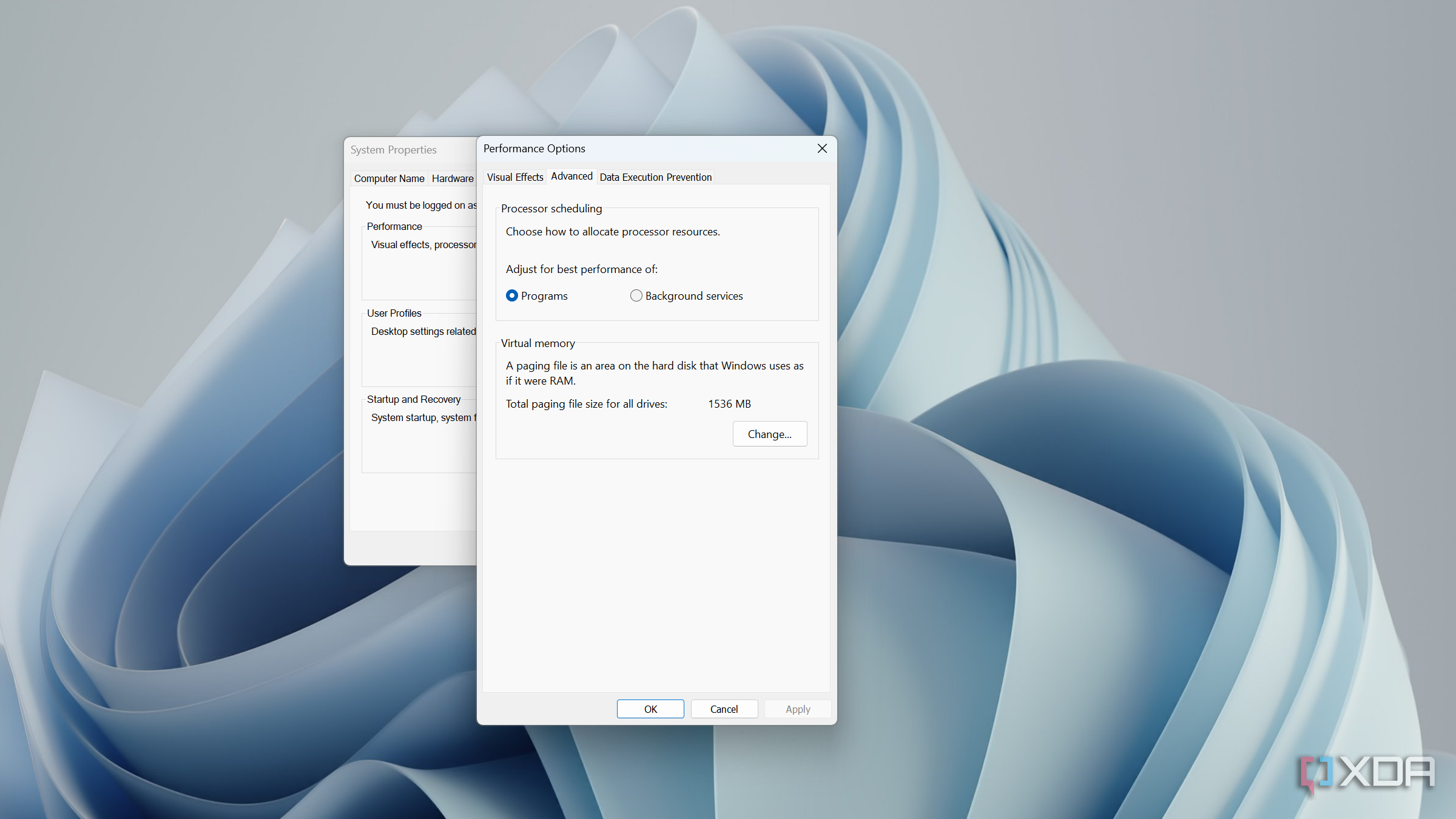This screenshot has width=1456, height=819.
Task: Choose the Background services option
Action: [x=686, y=296]
